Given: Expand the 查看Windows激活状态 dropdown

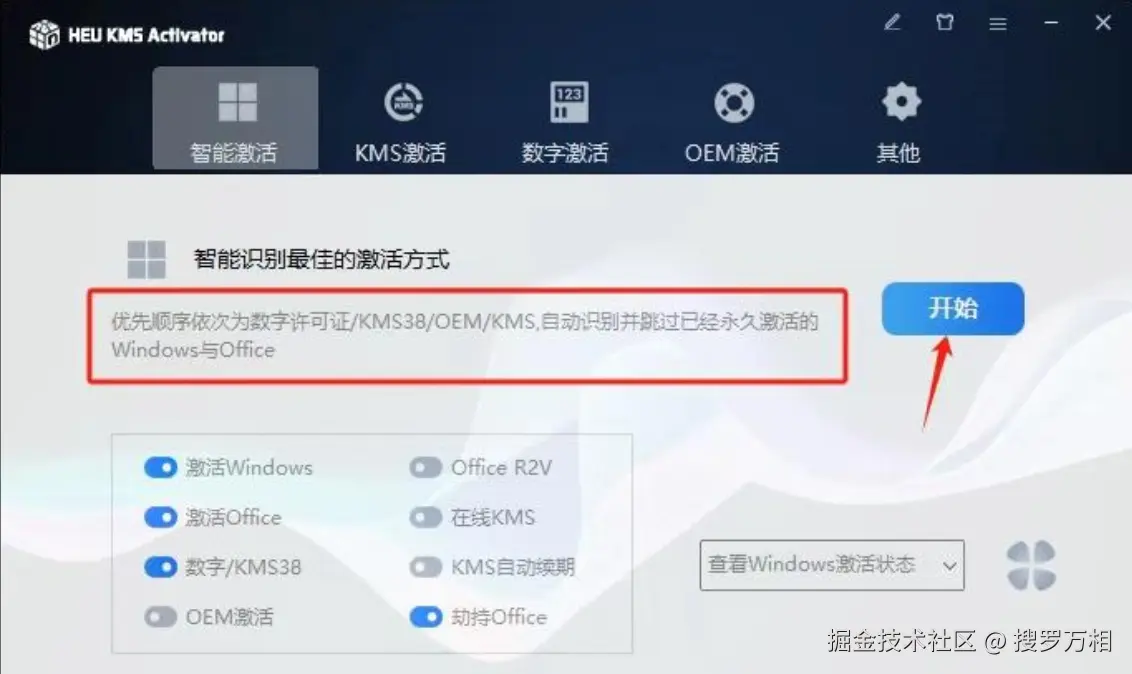Looking at the screenshot, I should click(832, 565).
